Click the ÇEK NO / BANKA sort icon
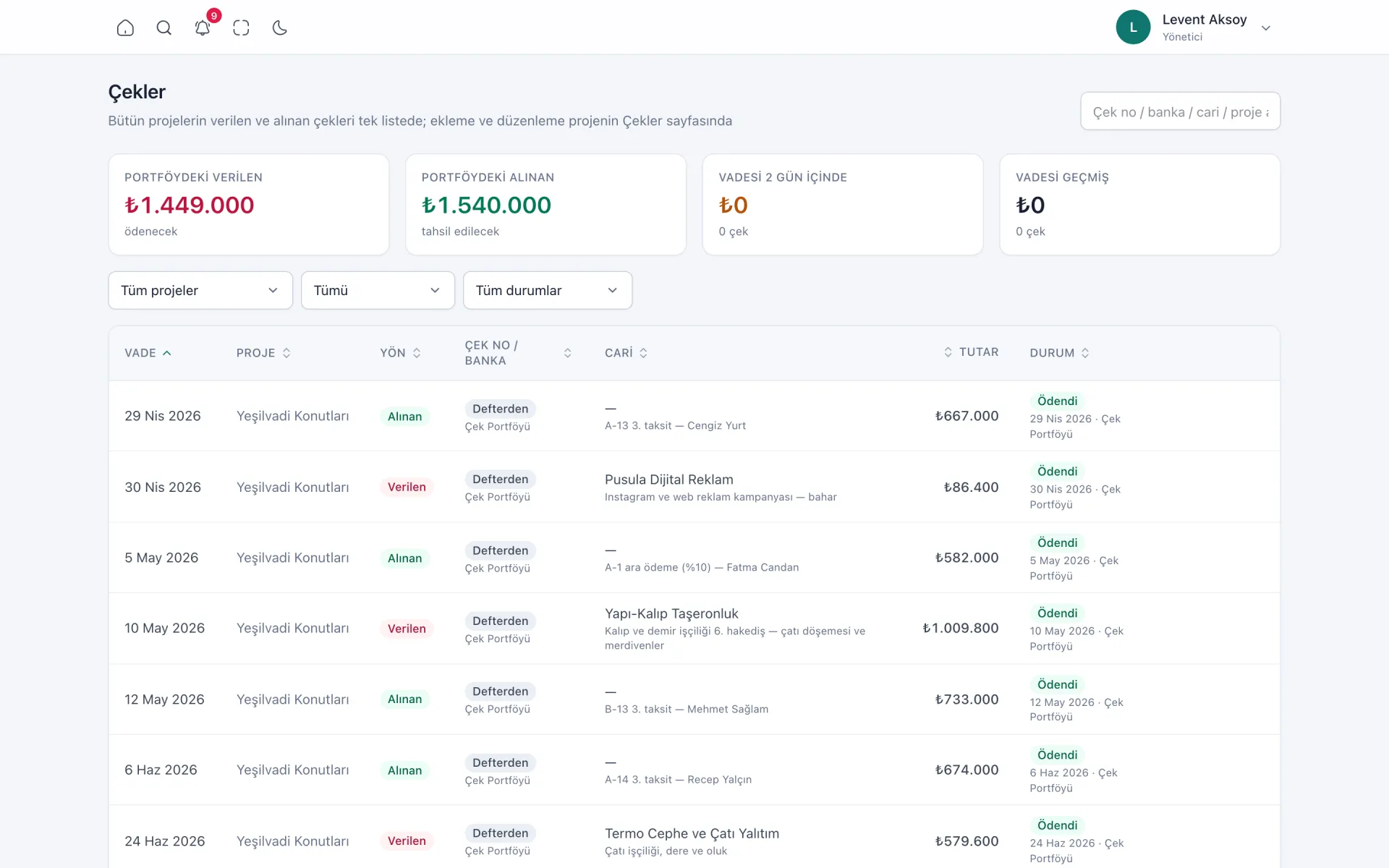This screenshot has width=1389, height=868. pyautogui.click(x=567, y=353)
